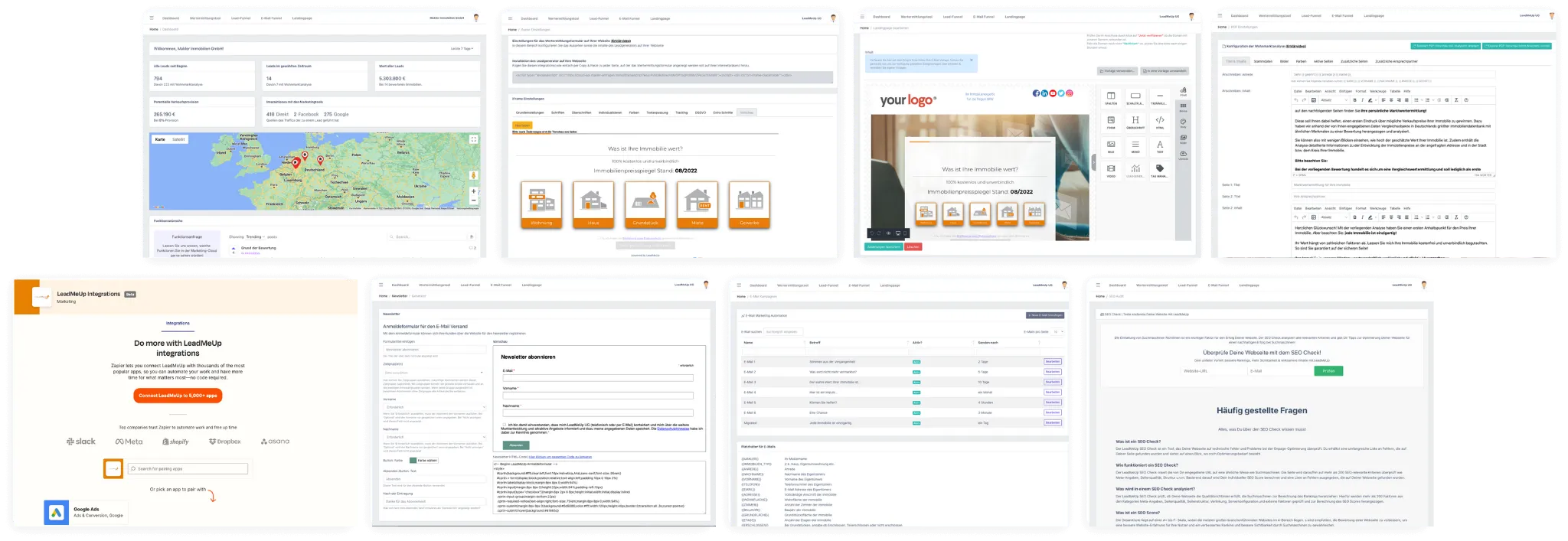
Task: Open the Absatz paragraph style dropdown
Action: click(x=1333, y=99)
